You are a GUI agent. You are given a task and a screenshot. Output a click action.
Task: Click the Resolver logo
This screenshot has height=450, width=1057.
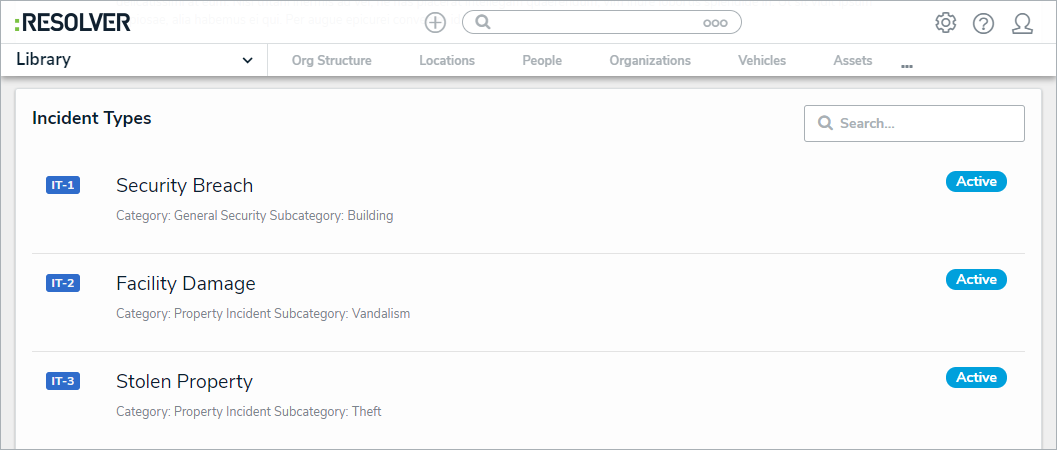(x=73, y=22)
